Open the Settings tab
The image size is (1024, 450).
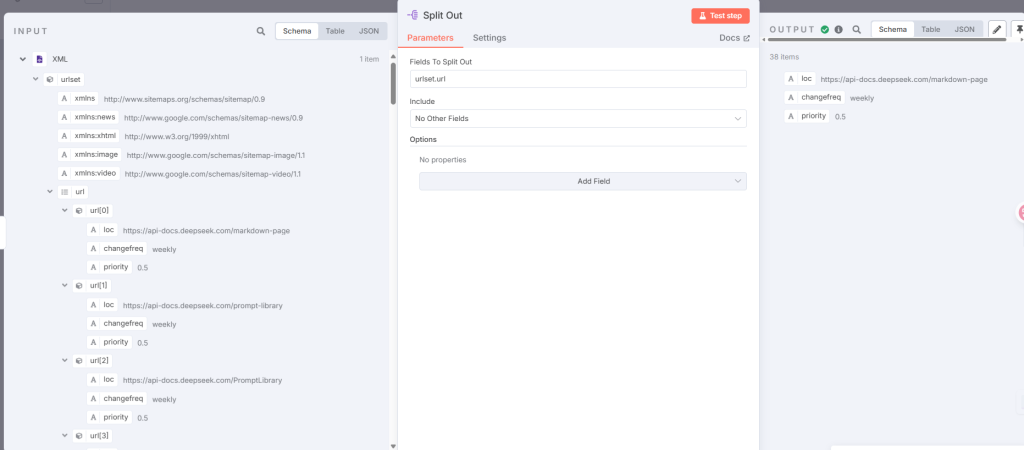(489, 38)
